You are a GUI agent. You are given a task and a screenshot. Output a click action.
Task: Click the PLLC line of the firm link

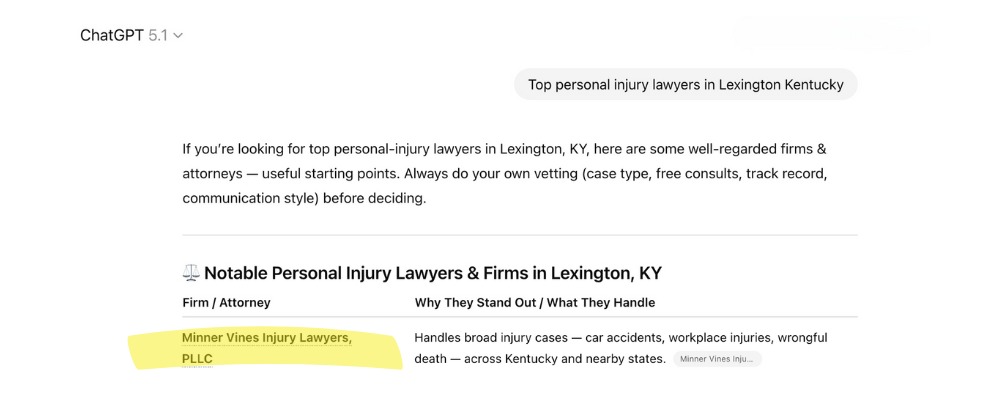point(197,359)
